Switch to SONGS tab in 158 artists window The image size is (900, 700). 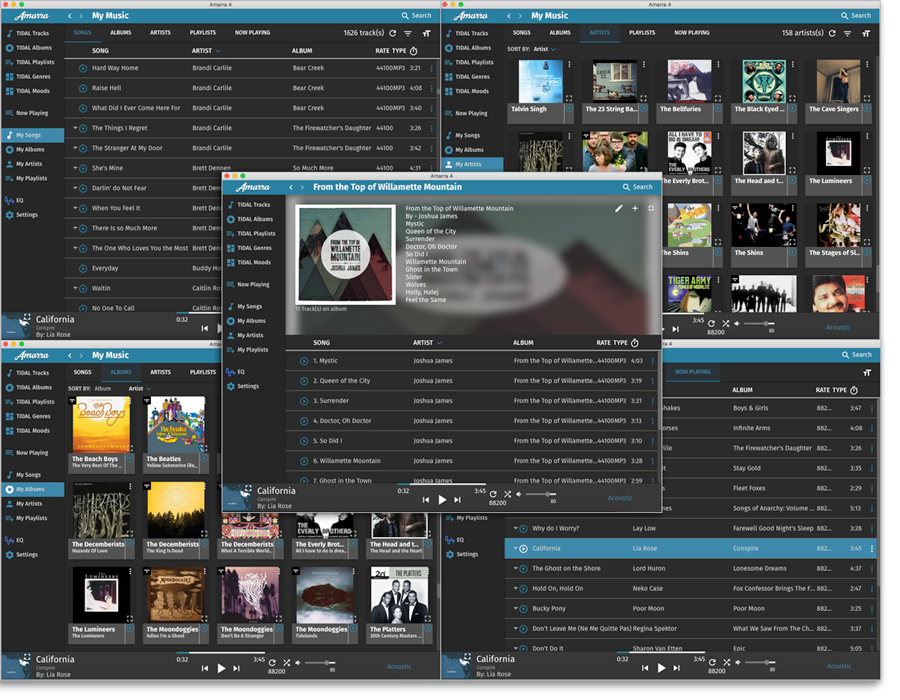tap(521, 33)
